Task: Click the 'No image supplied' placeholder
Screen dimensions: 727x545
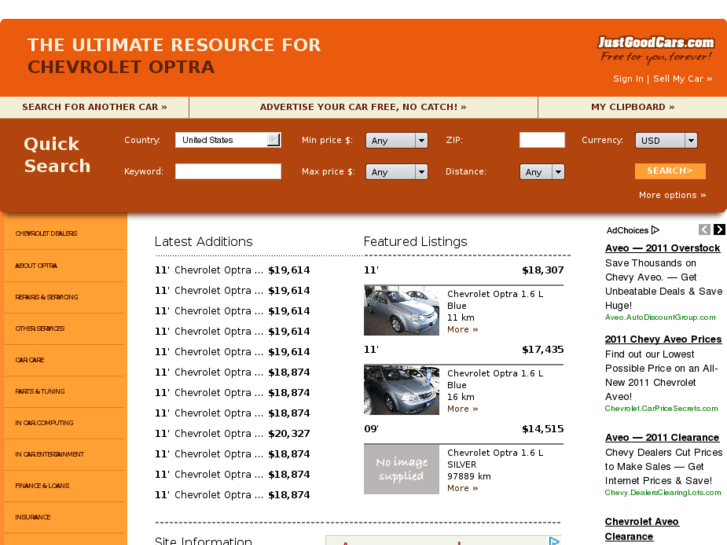Action: [402, 469]
